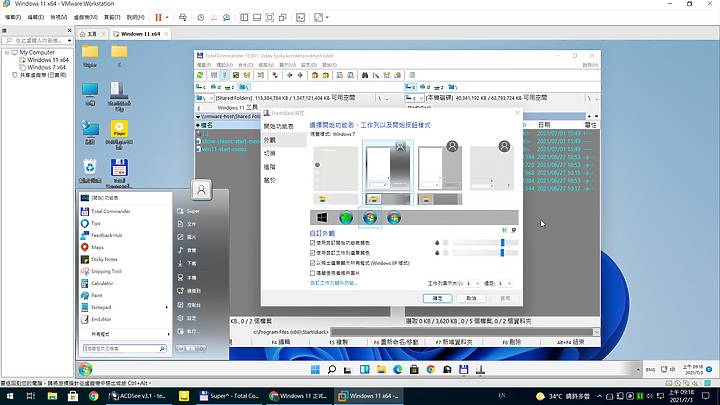Select the Windows 7 visual style thumbnail
The height and width of the screenshot is (405, 720).
click(388, 165)
